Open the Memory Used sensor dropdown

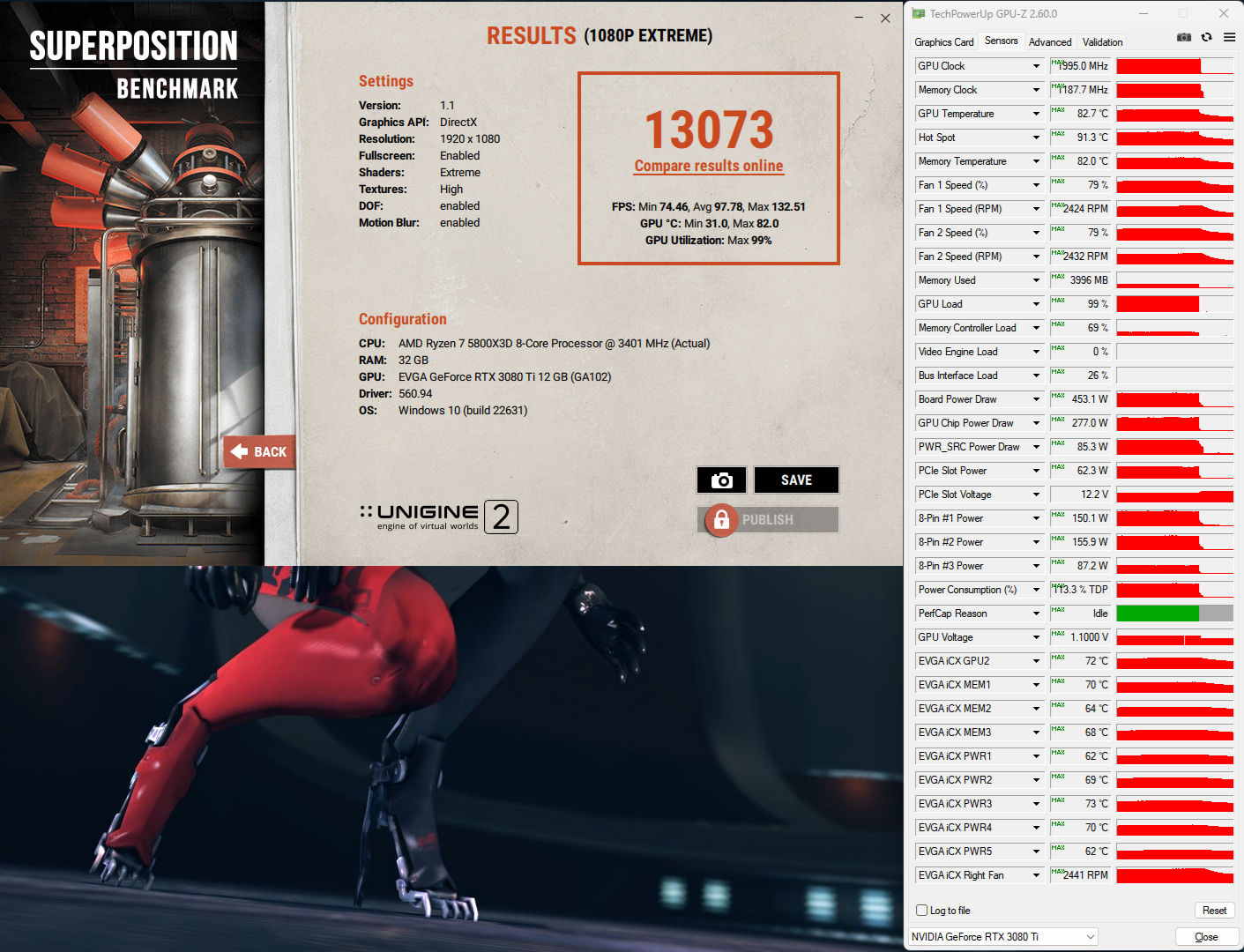point(1037,280)
